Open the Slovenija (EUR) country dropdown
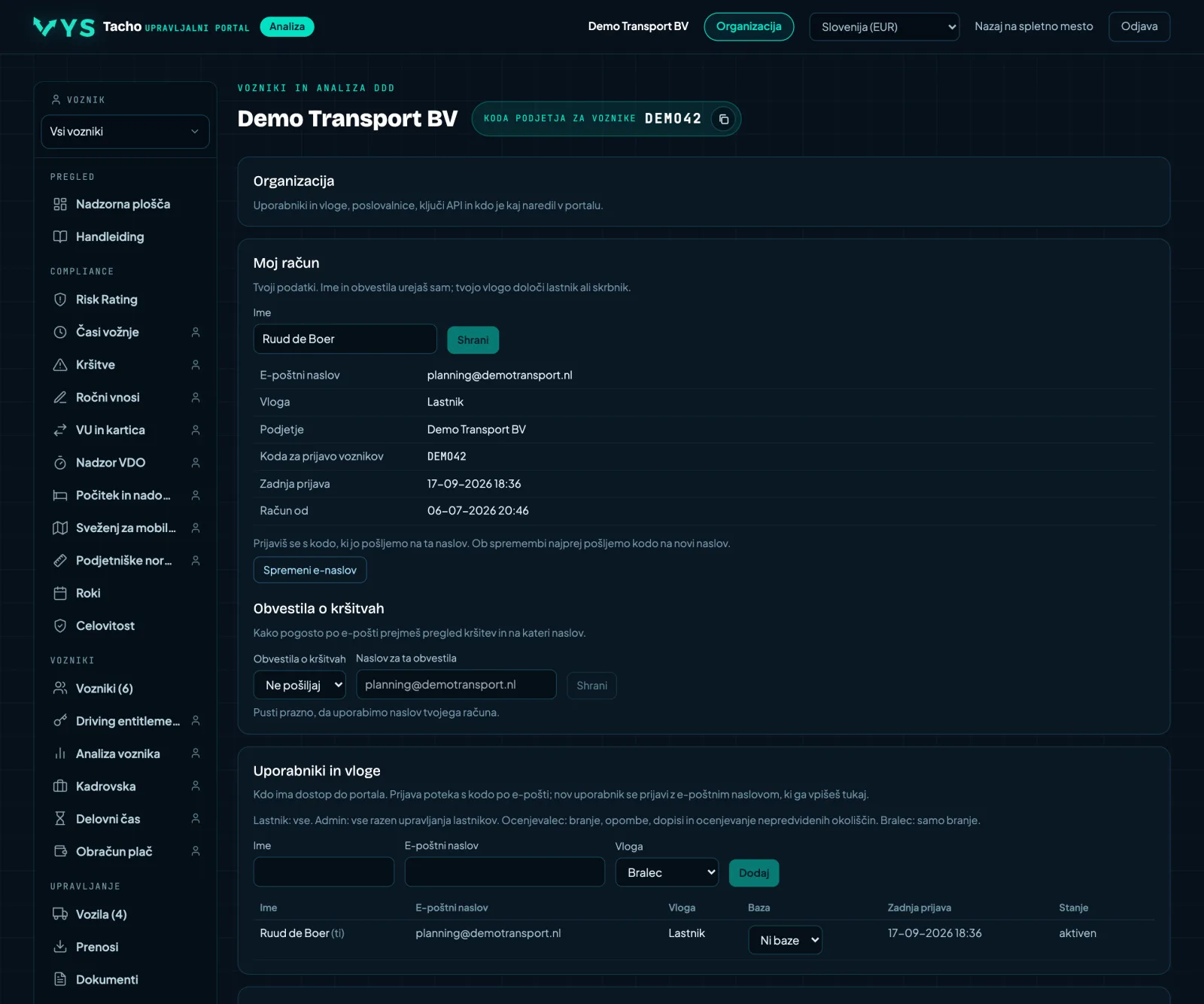This screenshot has width=1204, height=1004. coord(884,27)
